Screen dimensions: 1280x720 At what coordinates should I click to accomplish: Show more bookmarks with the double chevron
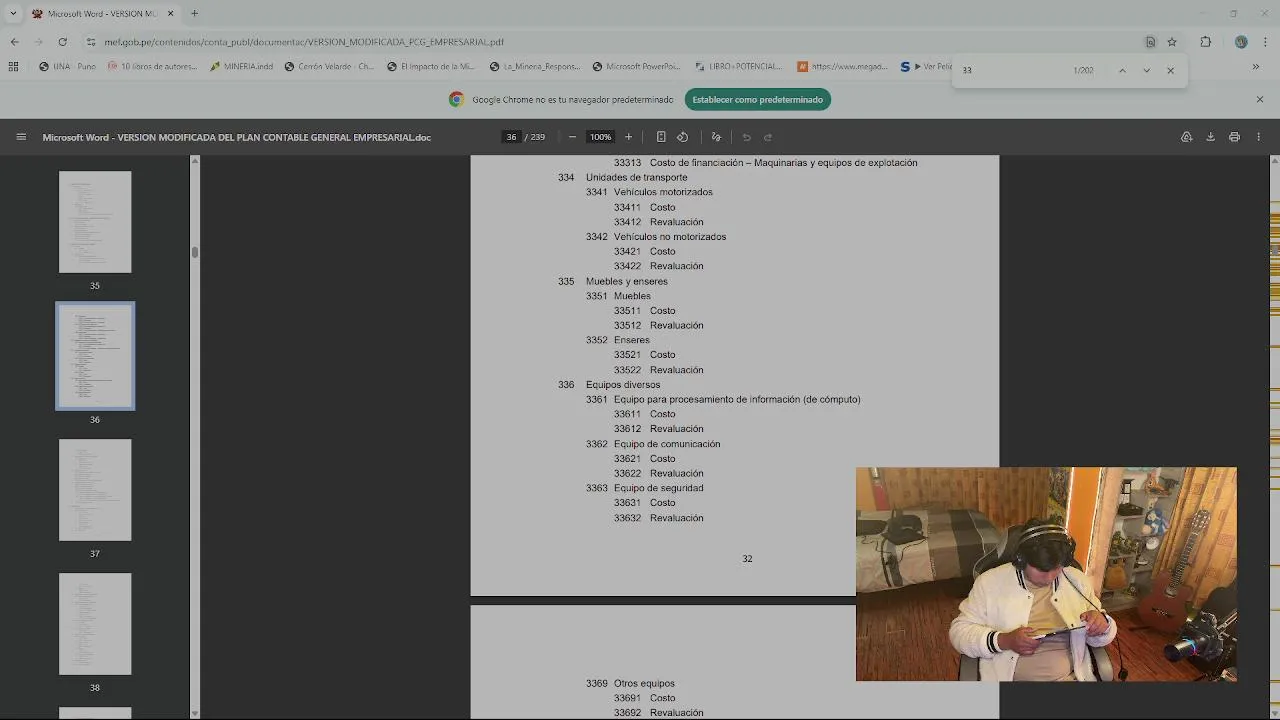click(1256, 67)
